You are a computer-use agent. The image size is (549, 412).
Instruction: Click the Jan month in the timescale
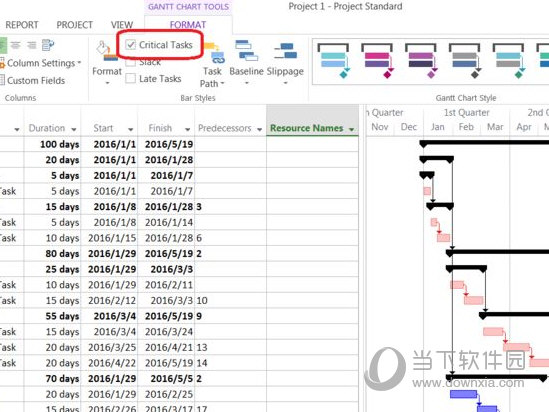pos(438,127)
